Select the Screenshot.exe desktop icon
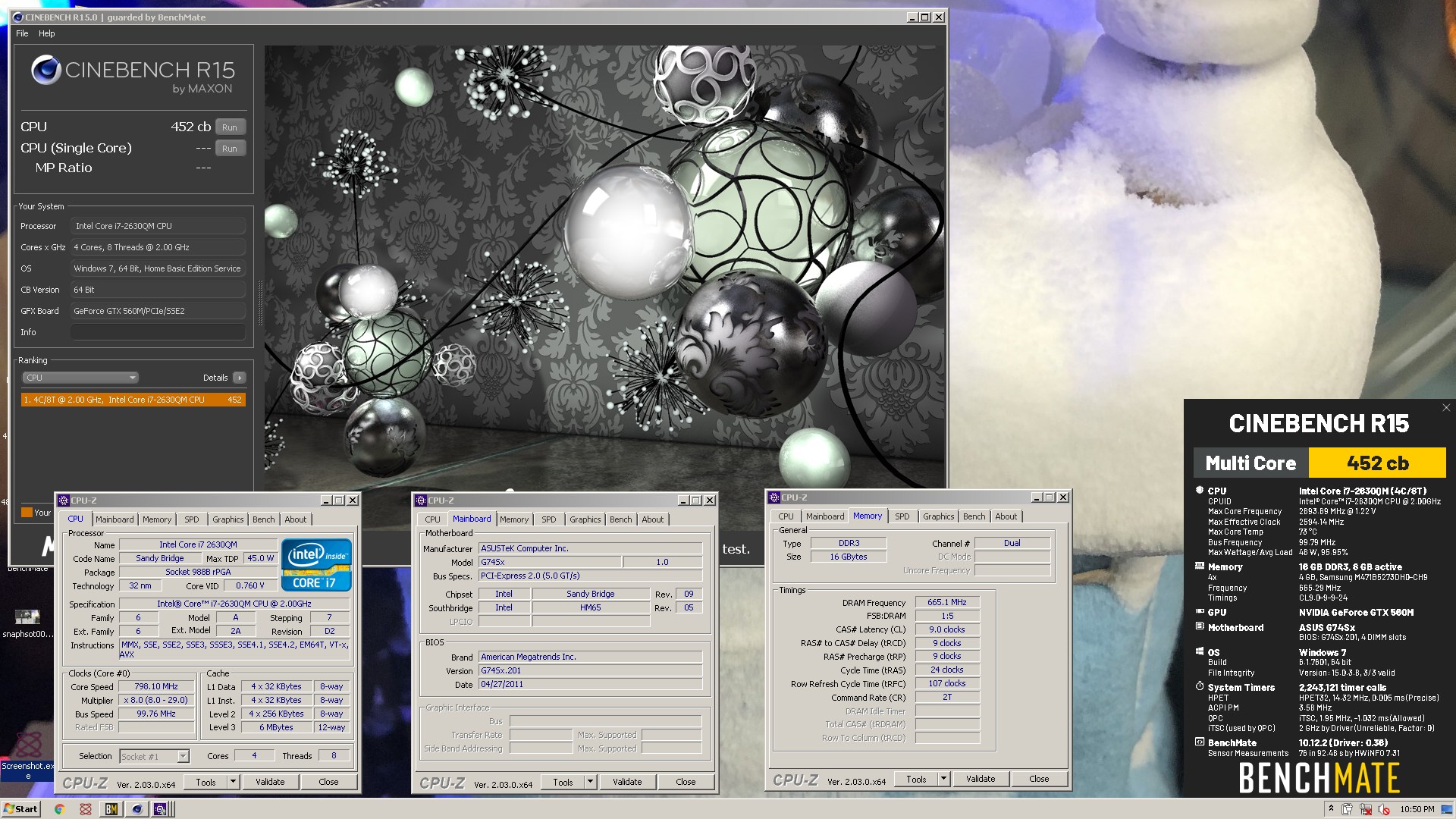 pyautogui.click(x=27, y=755)
